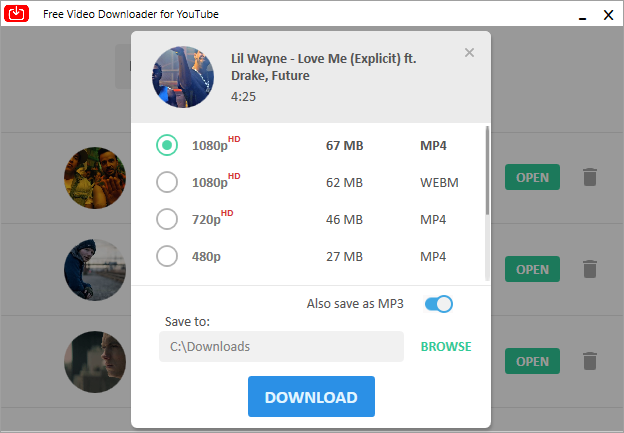The width and height of the screenshot is (624, 433).
Task: Delete the first downloaded video
Action: [590, 177]
